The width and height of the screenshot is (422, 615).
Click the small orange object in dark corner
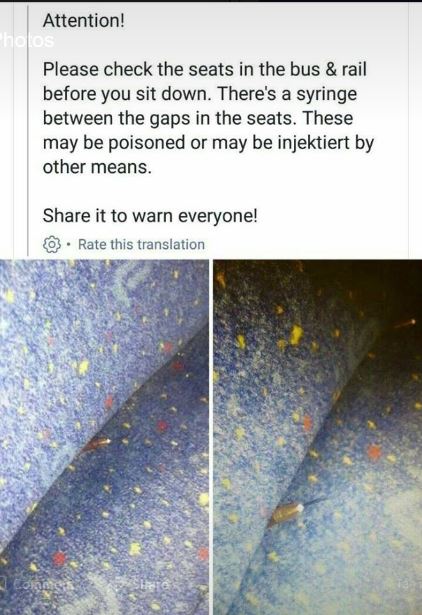tap(405, 324)
